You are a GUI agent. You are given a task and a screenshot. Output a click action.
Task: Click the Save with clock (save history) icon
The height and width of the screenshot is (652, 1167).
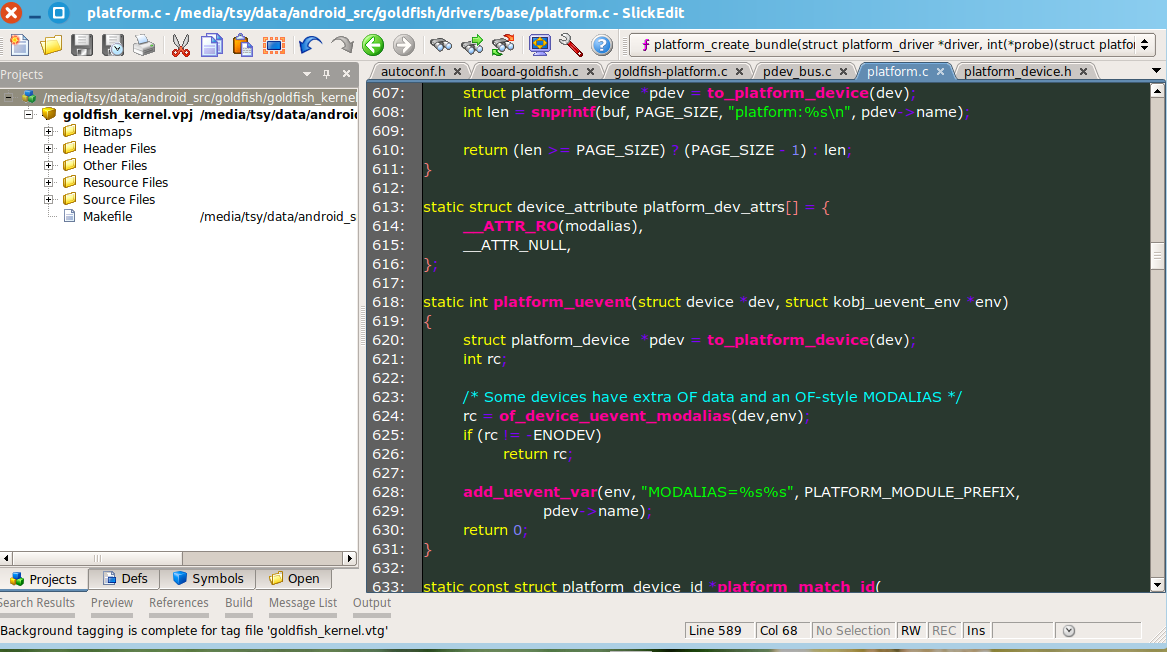tap(113, 45)
